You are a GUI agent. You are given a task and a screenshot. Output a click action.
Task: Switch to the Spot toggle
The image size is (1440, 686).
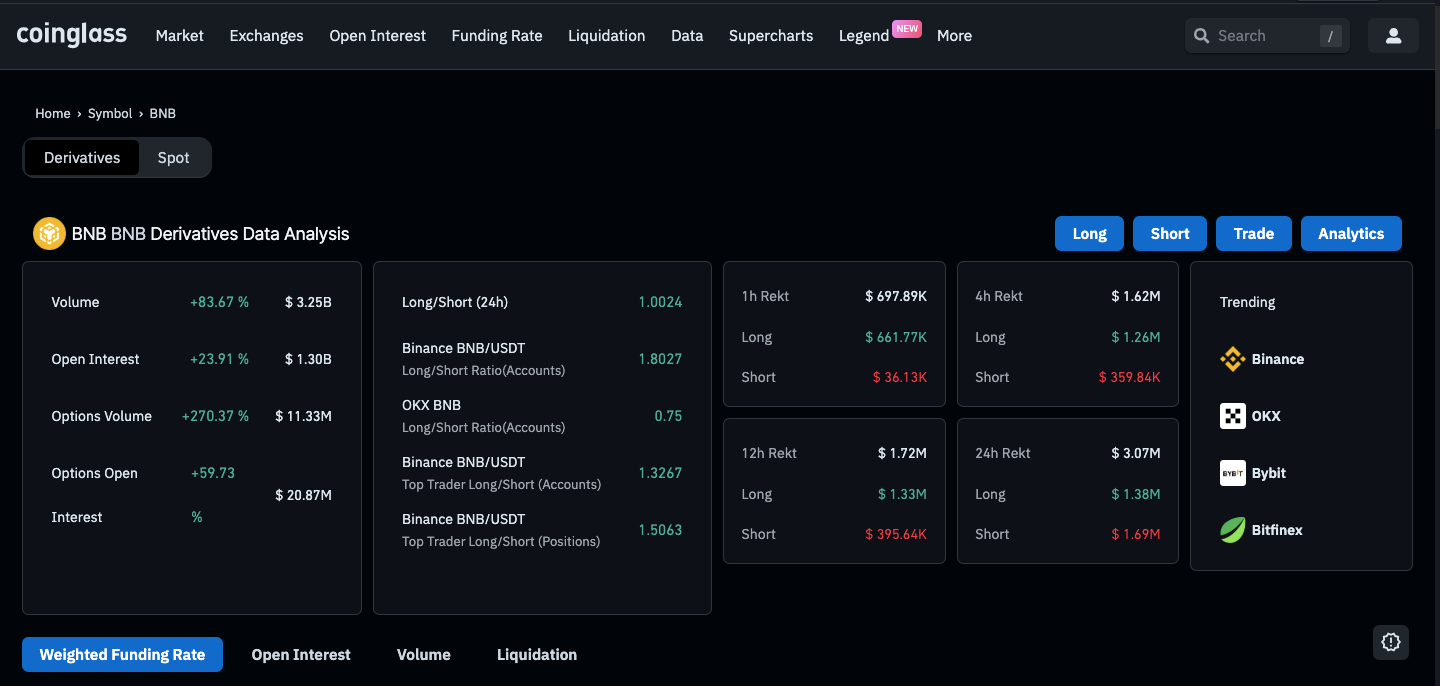(173, 158)
